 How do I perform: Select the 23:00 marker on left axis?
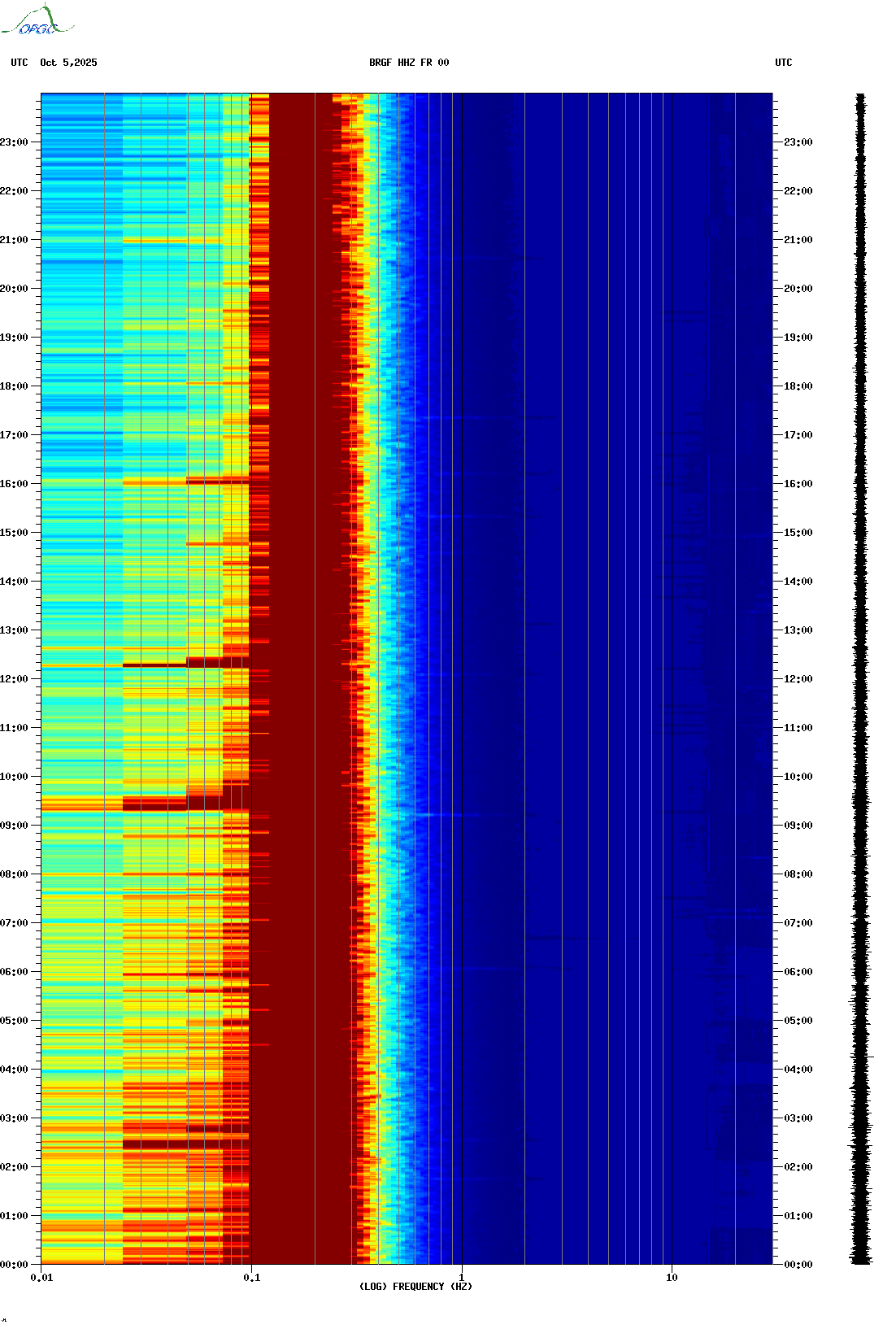pyautogui.click(x=14, y=142)
